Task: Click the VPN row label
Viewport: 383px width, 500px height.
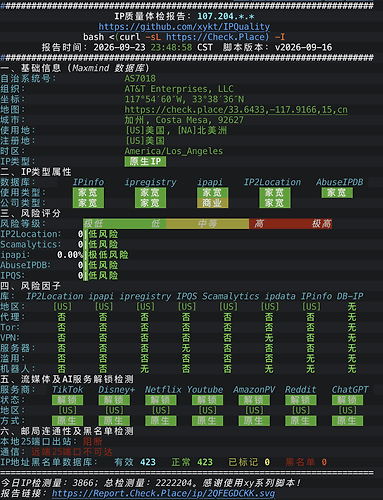Action: [10, 338]
